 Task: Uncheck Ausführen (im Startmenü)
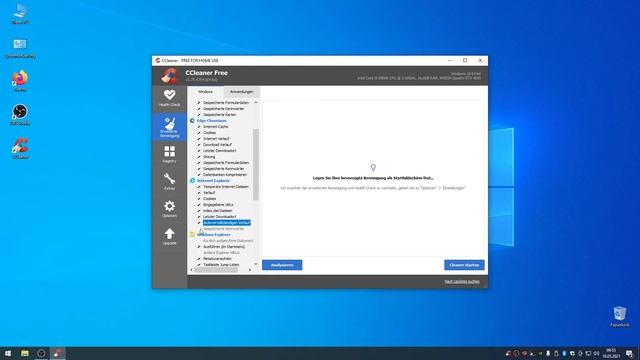pos(199,247)
